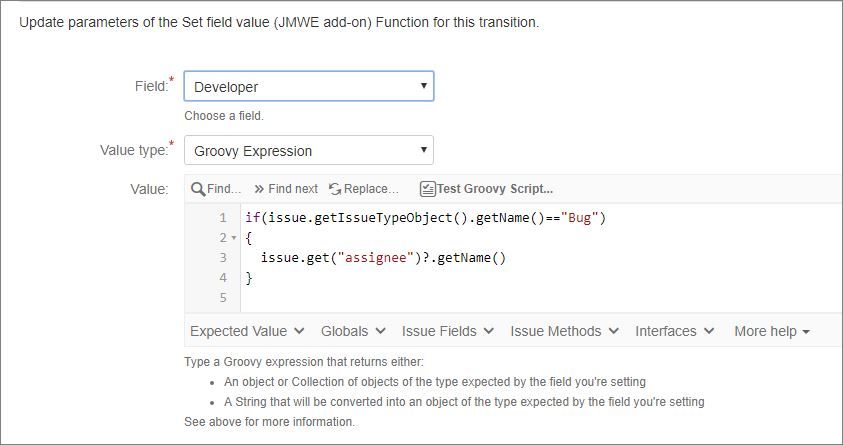Click the Replace button label

[372, 189]
